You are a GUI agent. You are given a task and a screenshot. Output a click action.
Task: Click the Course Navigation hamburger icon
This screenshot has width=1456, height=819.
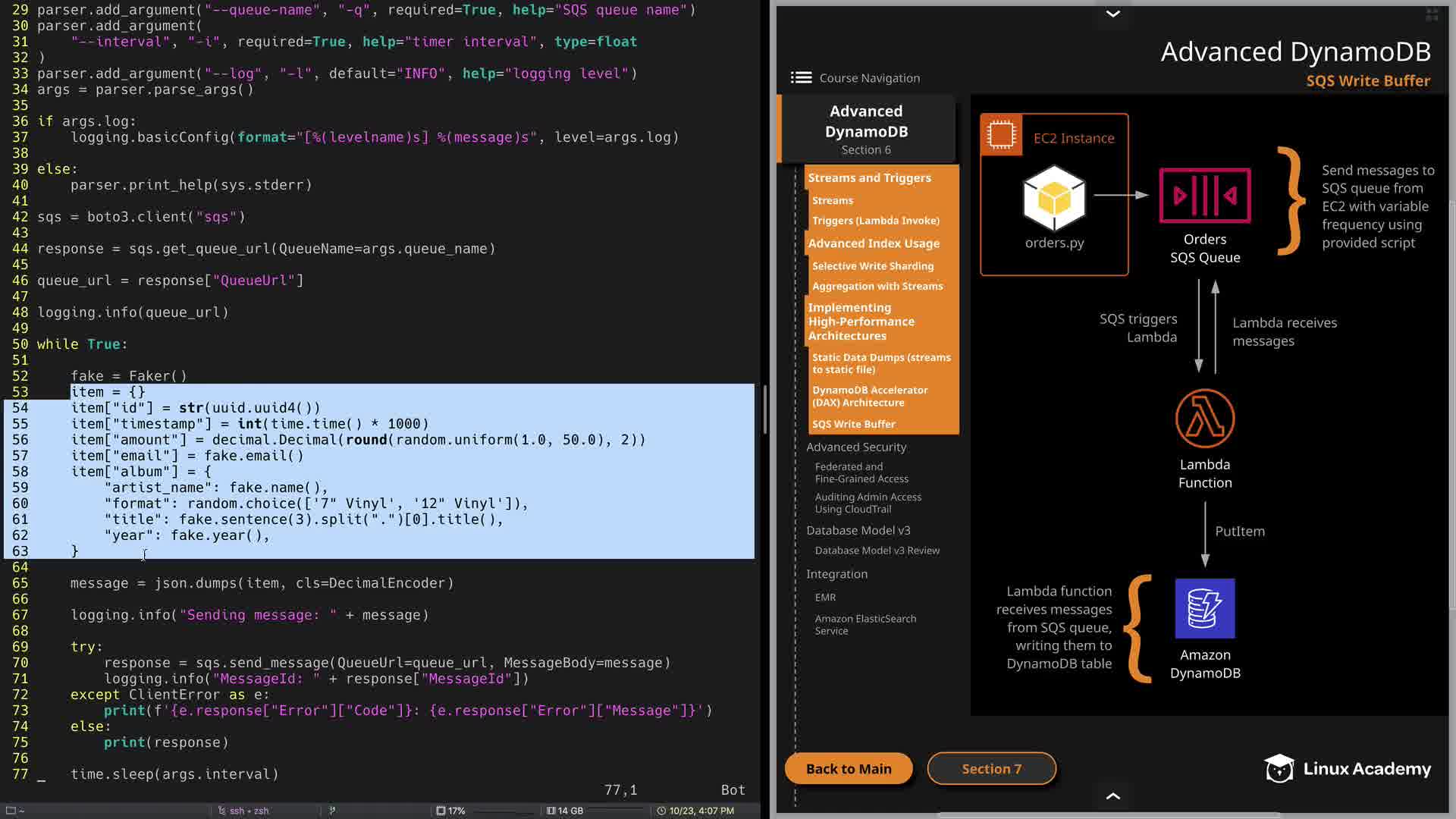(801, 78)
